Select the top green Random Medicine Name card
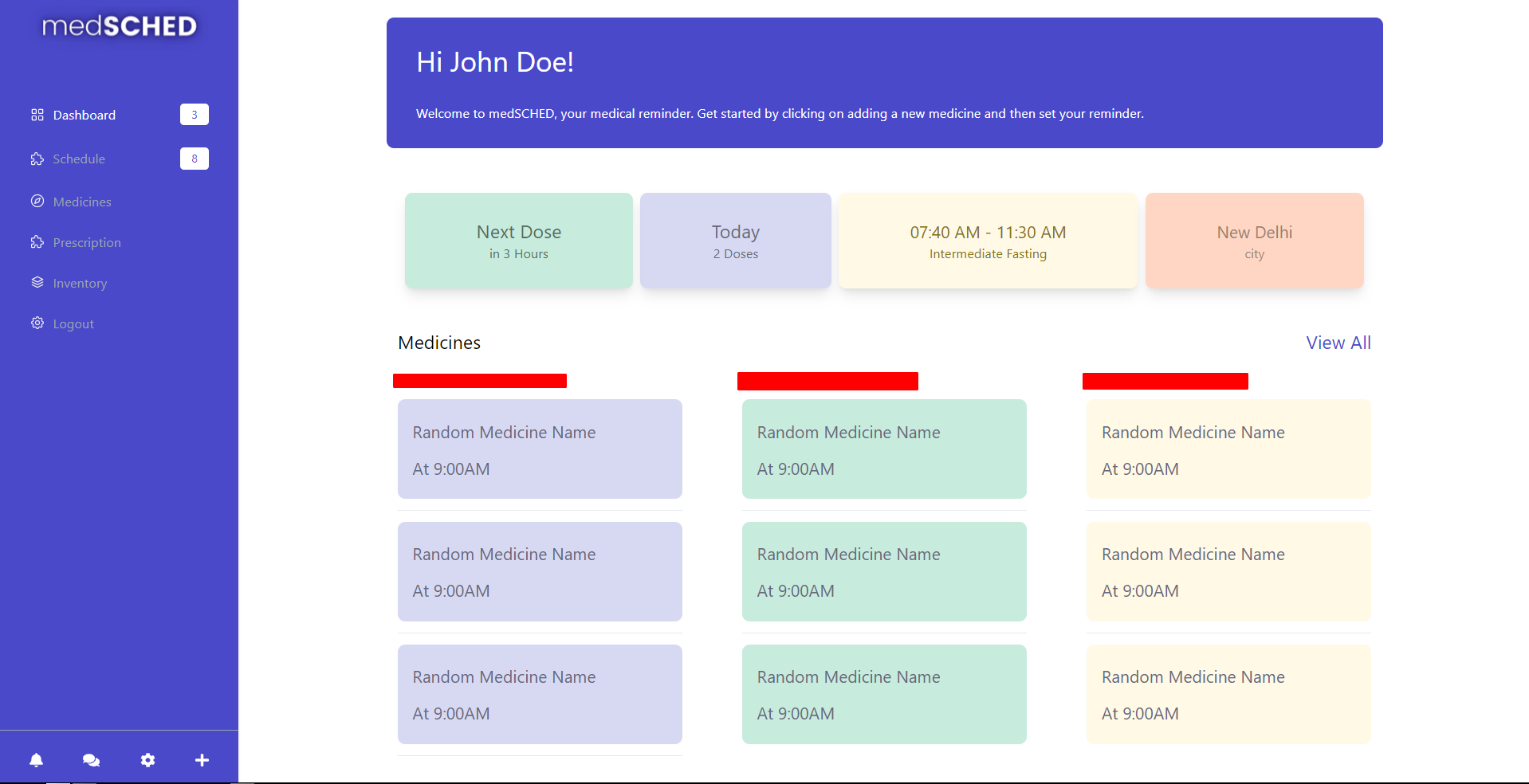The height and width of the screenshot is (784, 1529). click(884, 449)
